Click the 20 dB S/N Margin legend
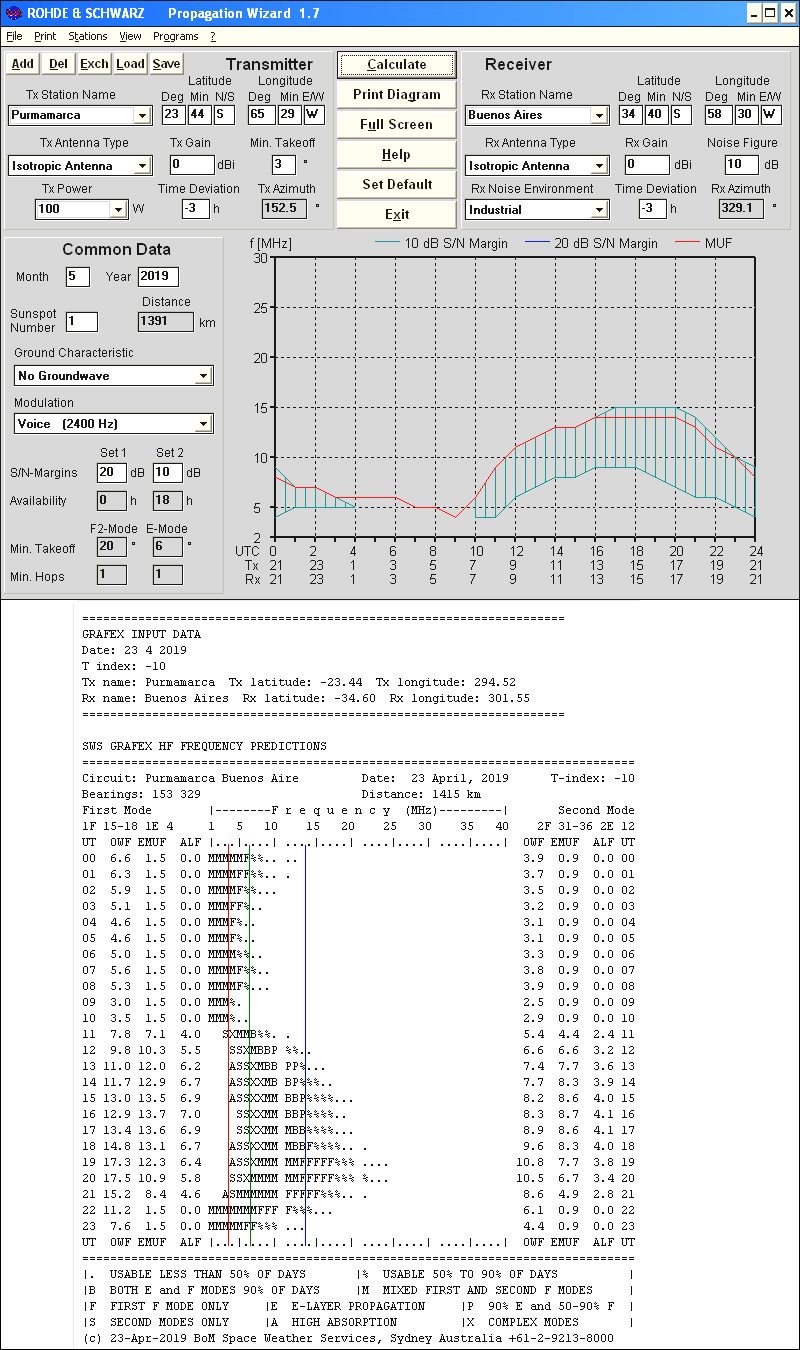Screen dimensions: 800x1350 (606, 243)
